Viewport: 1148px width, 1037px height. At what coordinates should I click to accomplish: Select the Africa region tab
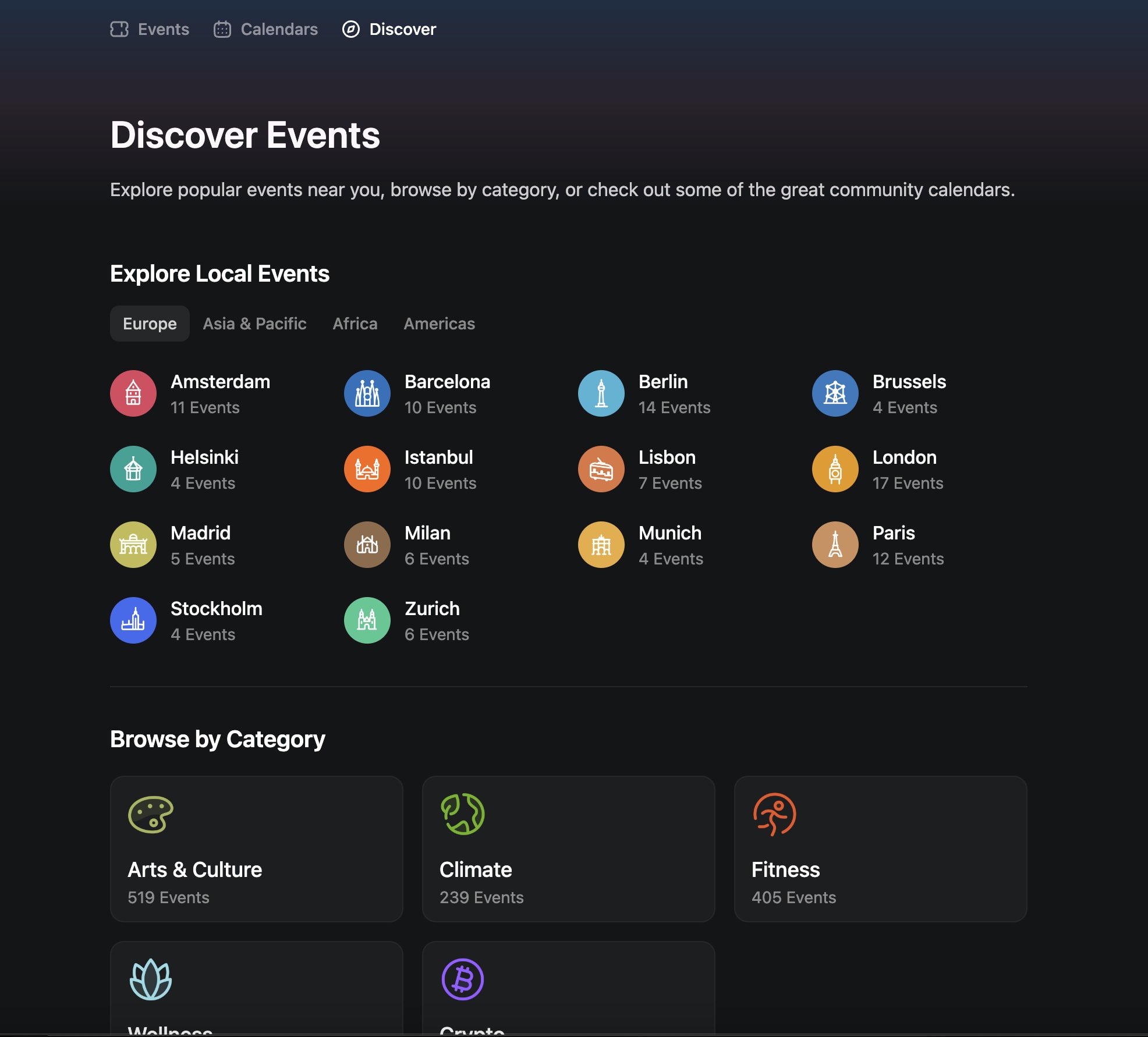tap(355, 324)
